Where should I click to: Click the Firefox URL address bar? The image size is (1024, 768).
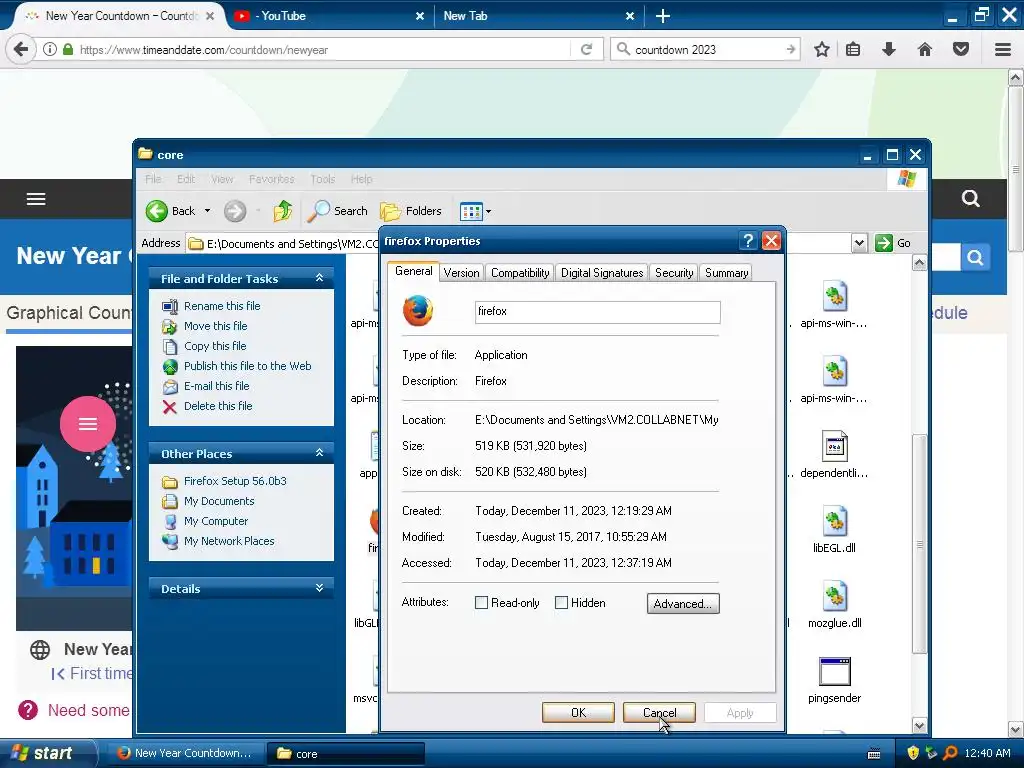(x=320, y=50)
